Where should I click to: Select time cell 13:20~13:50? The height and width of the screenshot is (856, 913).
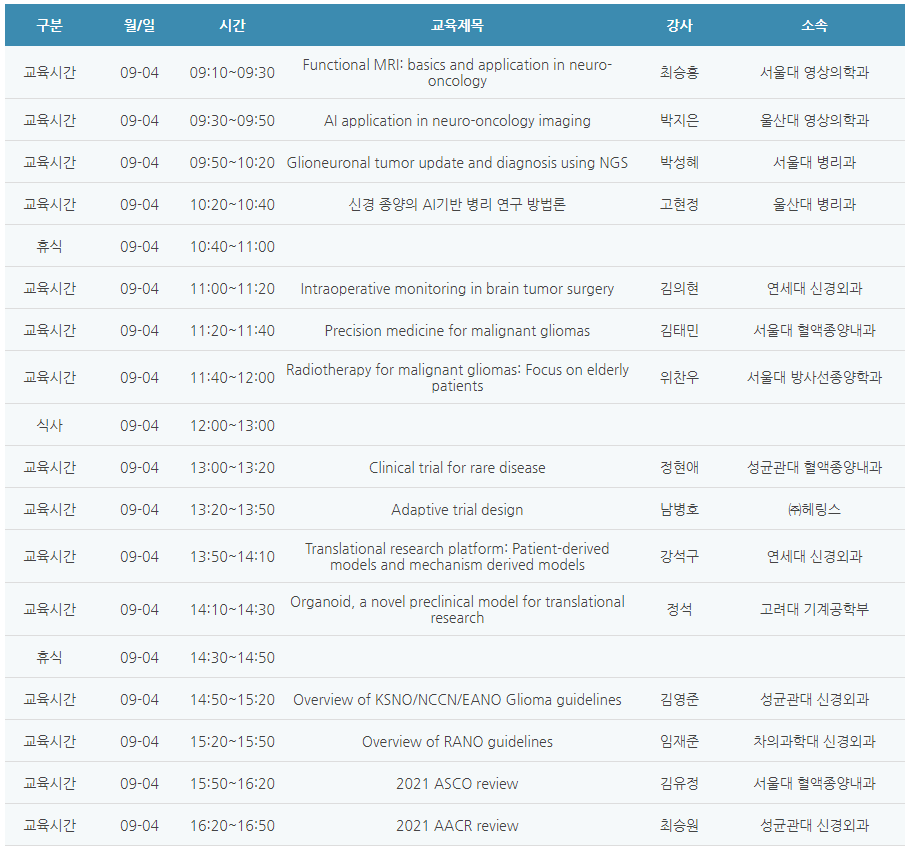(232, 510)
